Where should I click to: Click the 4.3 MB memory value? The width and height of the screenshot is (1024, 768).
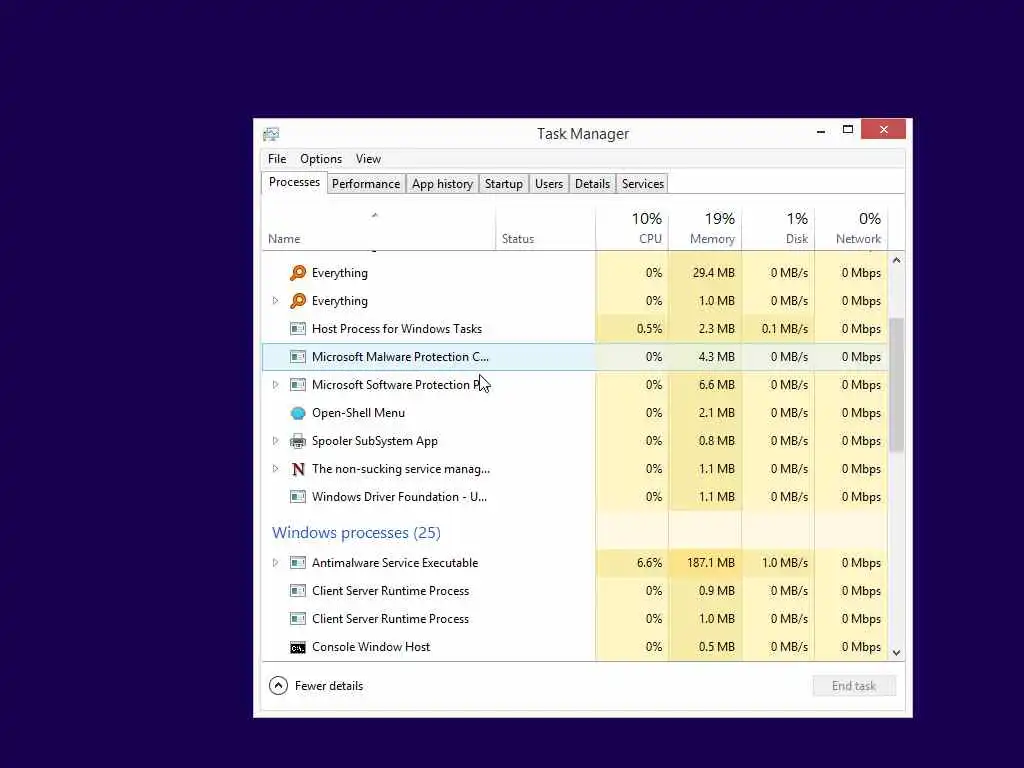[x=716, y=357]
